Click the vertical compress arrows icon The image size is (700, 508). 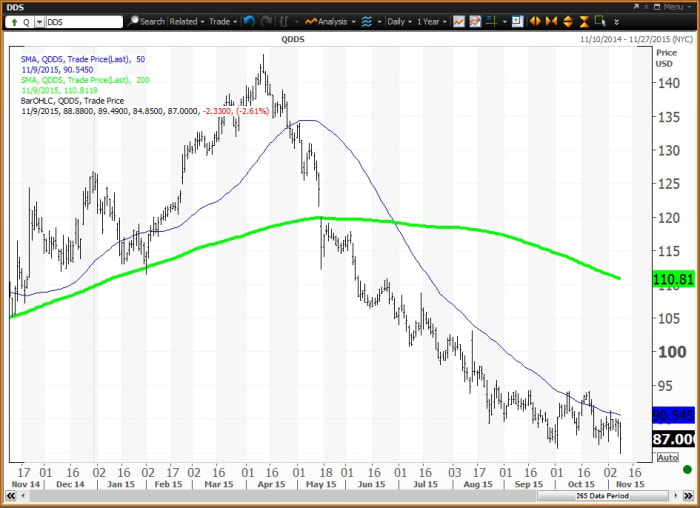[584, 21]
